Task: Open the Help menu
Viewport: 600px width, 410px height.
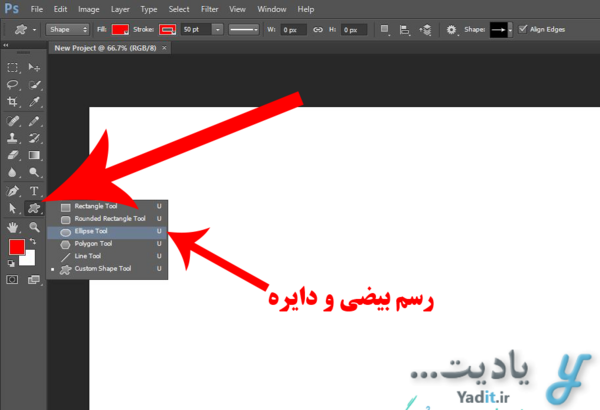Action: [x=306, y=9]
